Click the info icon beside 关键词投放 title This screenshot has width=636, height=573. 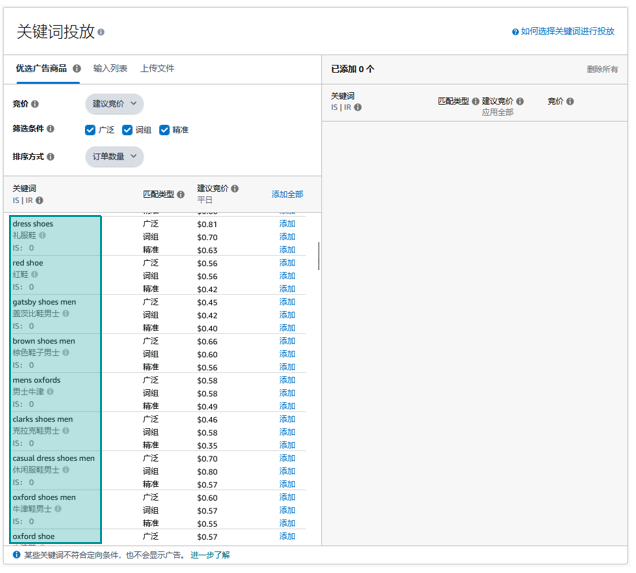point(101,32)
